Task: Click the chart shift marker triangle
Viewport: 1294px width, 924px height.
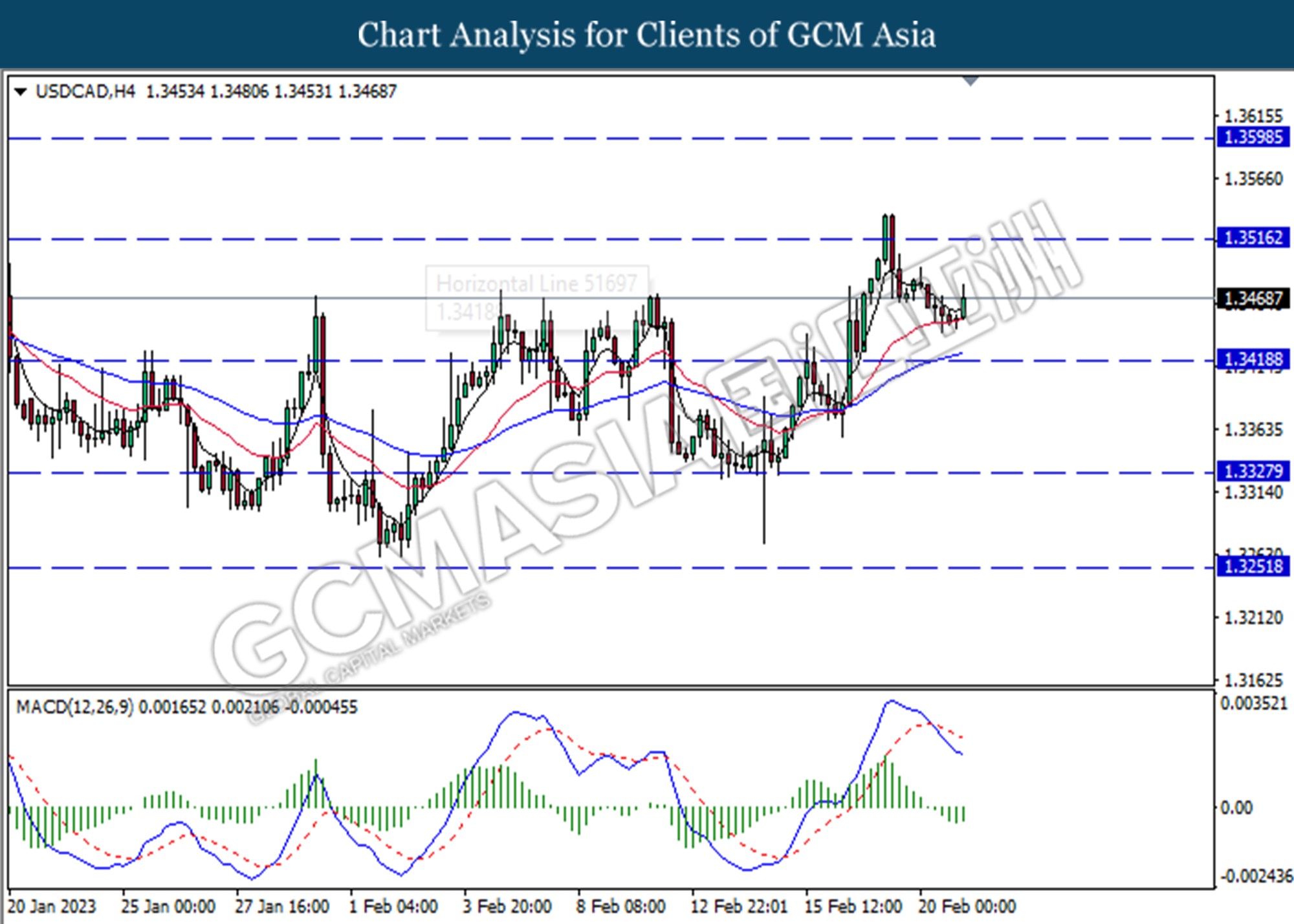Action: point(970,82)
